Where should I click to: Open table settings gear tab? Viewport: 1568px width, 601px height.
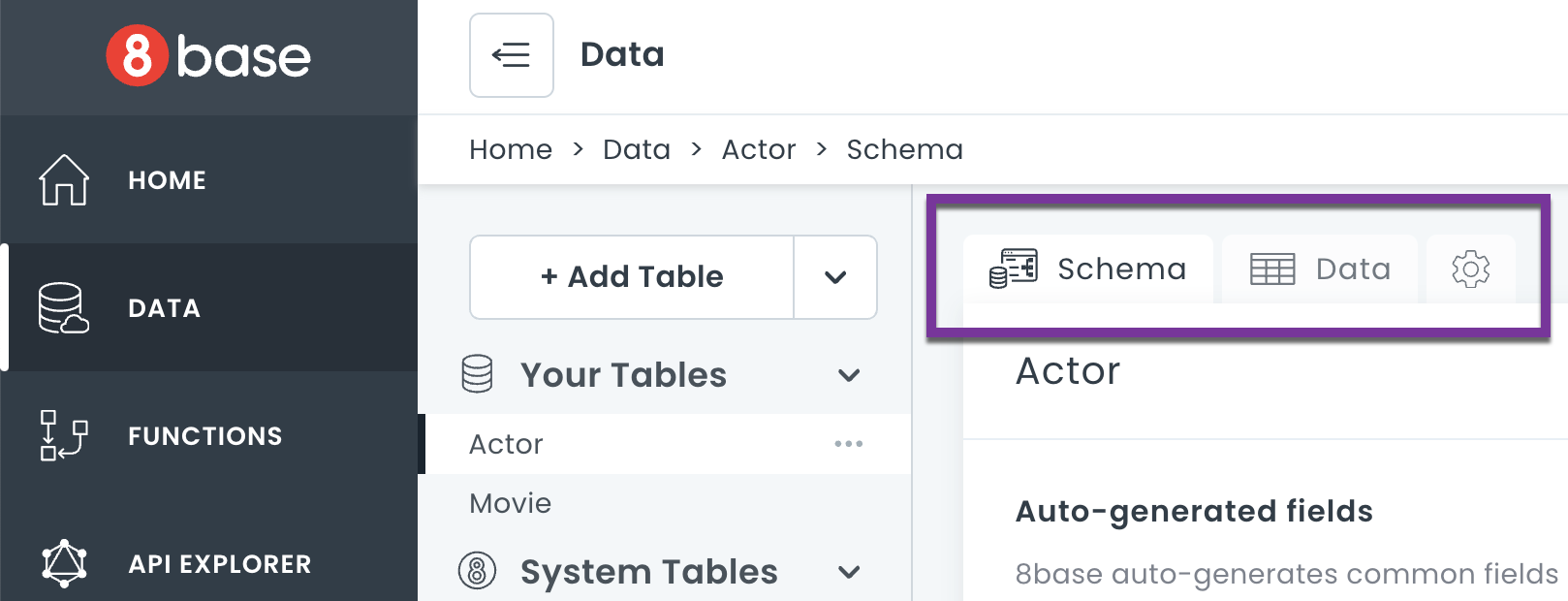pyautogui.click(x=1470, y=269)
